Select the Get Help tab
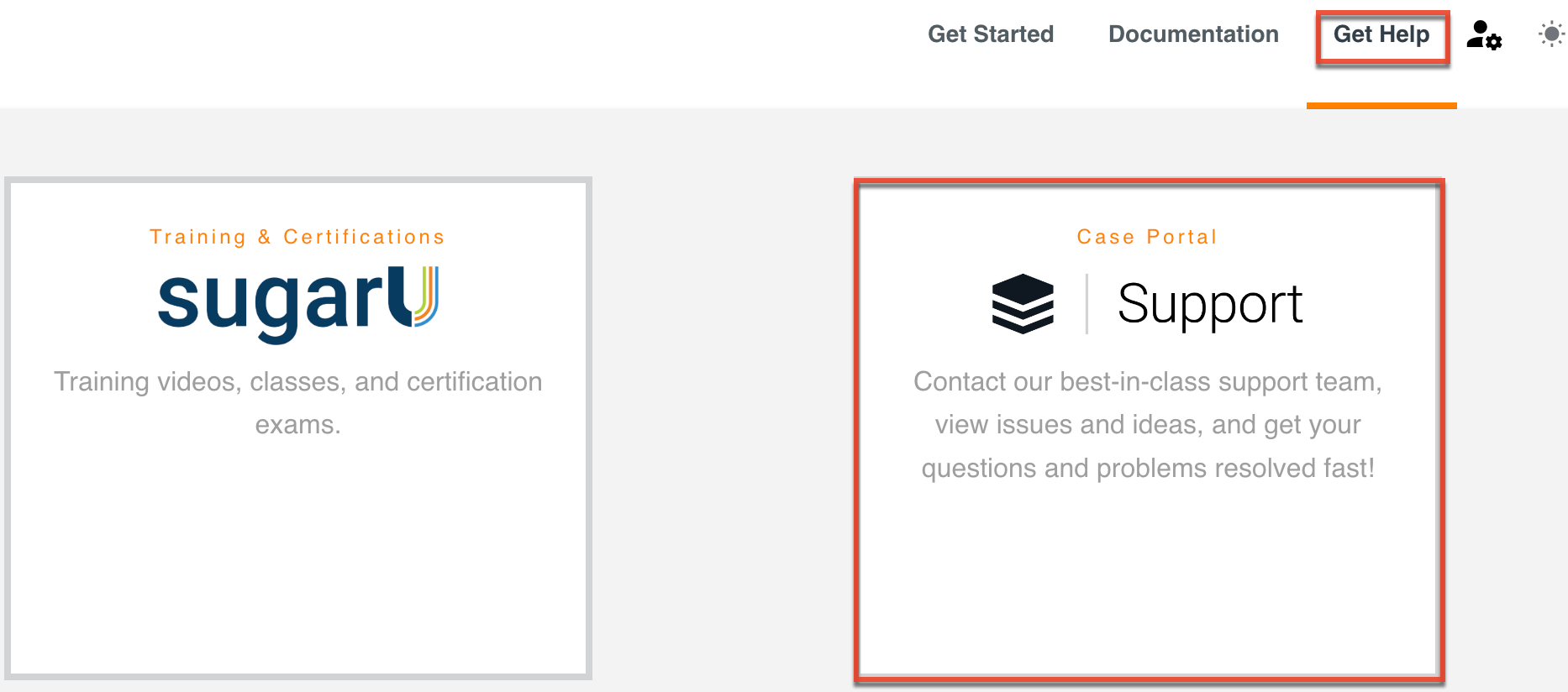The width and height of the screenshot is (1568, 692). pyautogui.click(x=1381, y=34)
